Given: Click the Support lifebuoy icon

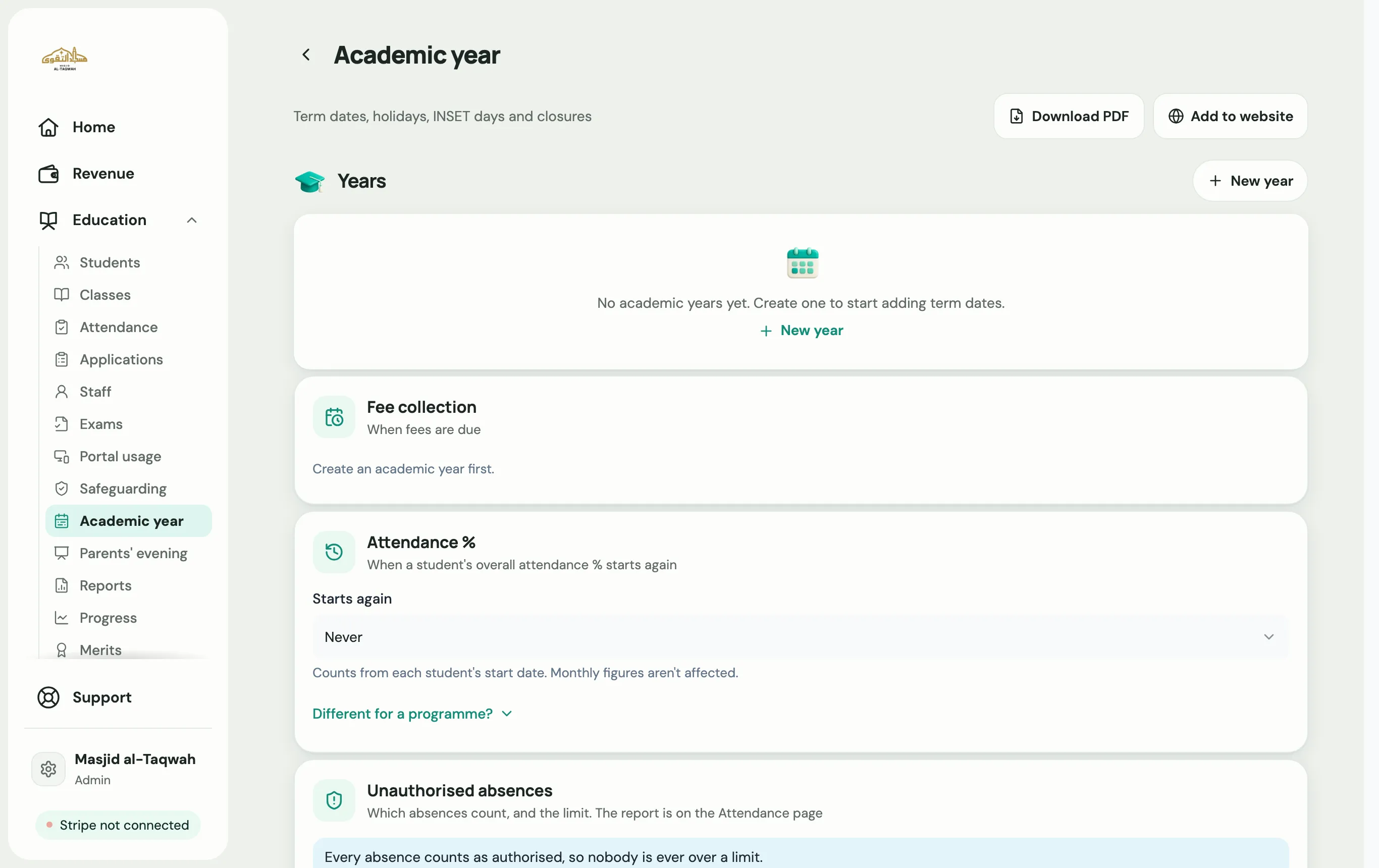Looking at the screenshot, I should 48,697.
